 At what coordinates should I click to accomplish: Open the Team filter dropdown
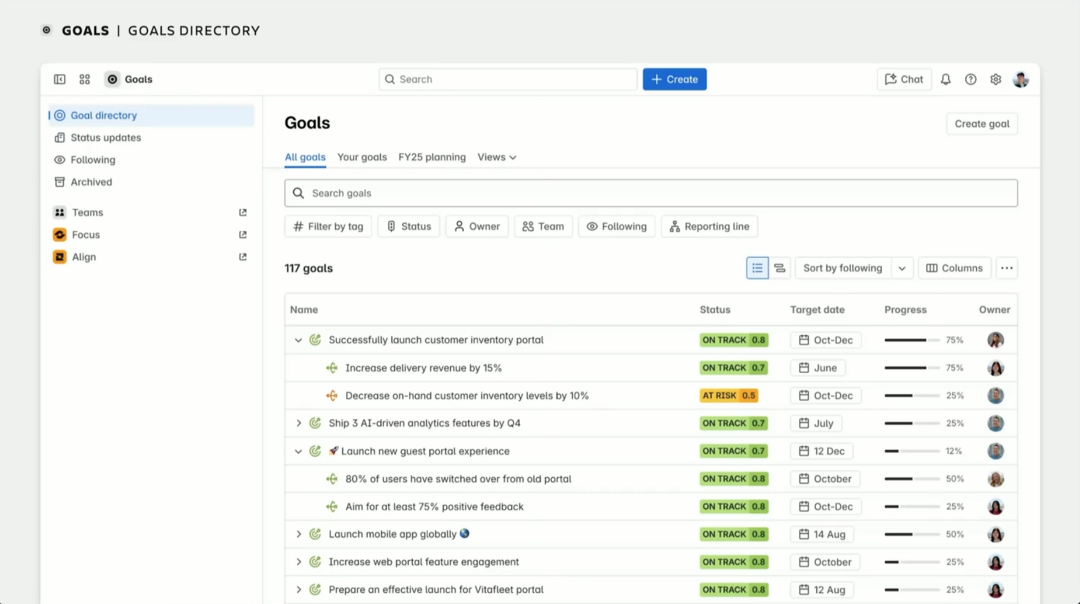point(543,227)
